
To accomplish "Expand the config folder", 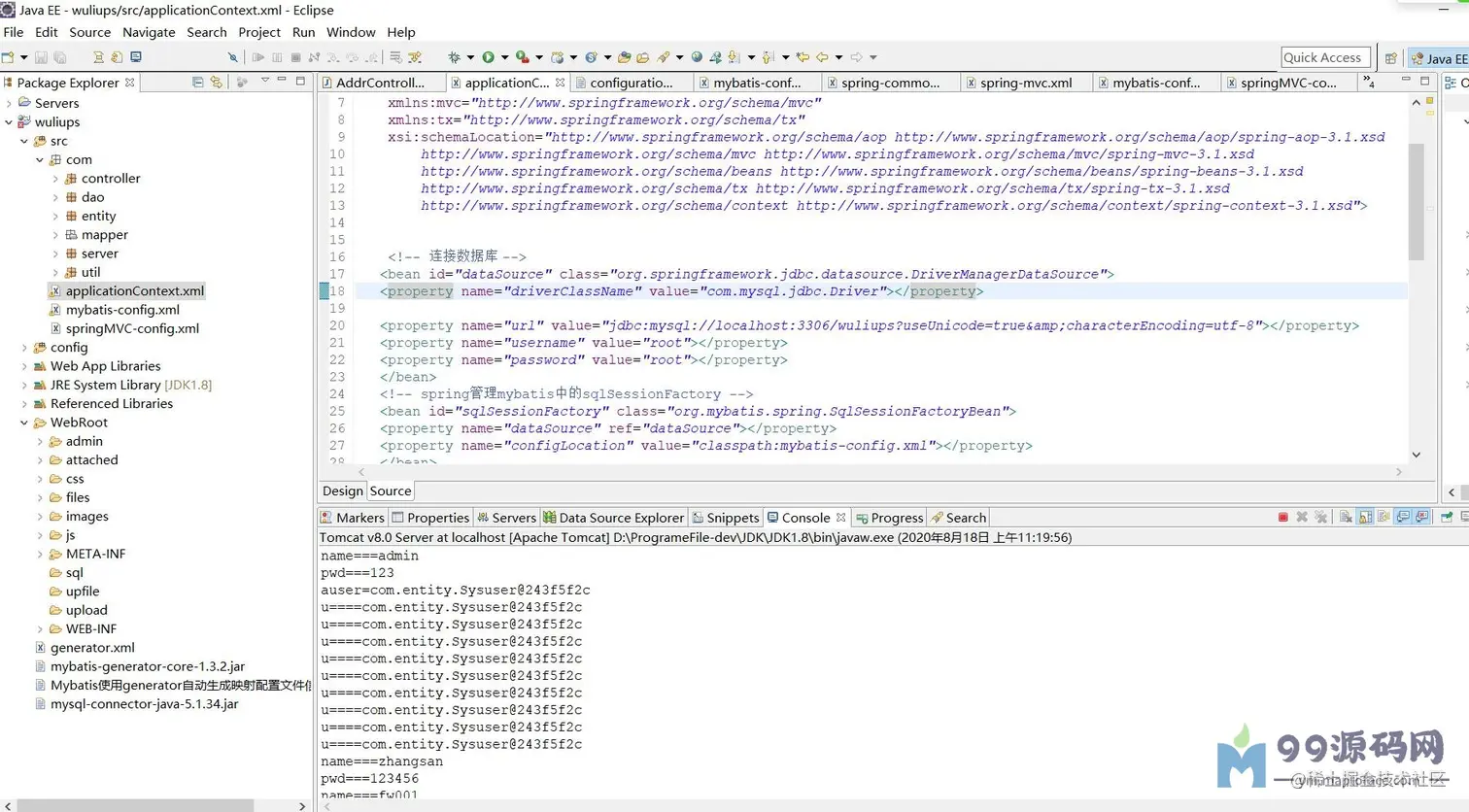I will [24, 348].
